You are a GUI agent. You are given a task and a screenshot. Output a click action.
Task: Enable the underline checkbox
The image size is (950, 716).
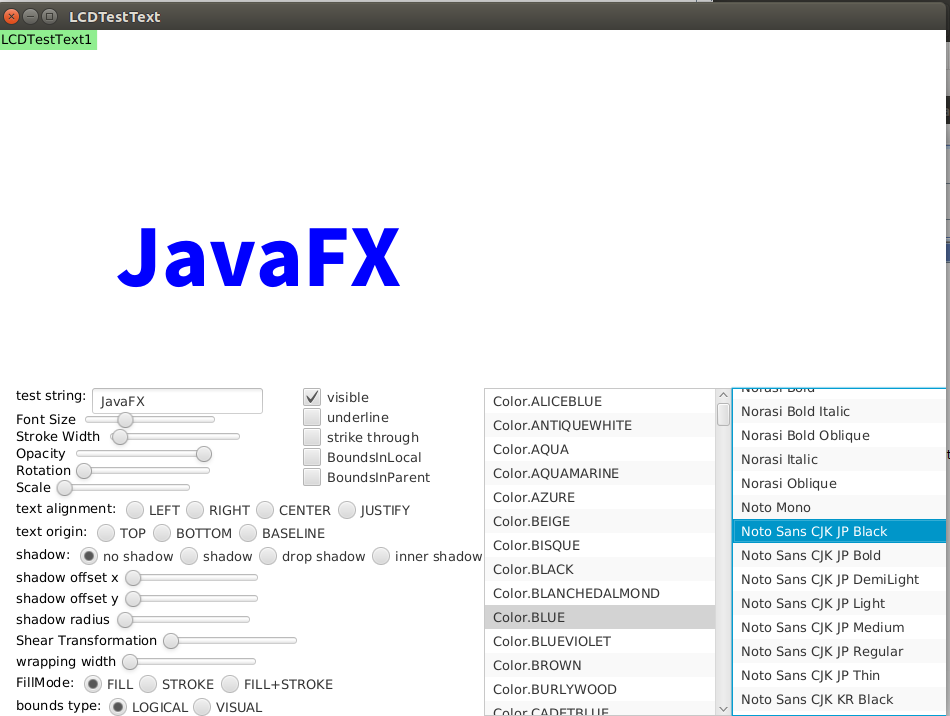[x=312, y=417]
